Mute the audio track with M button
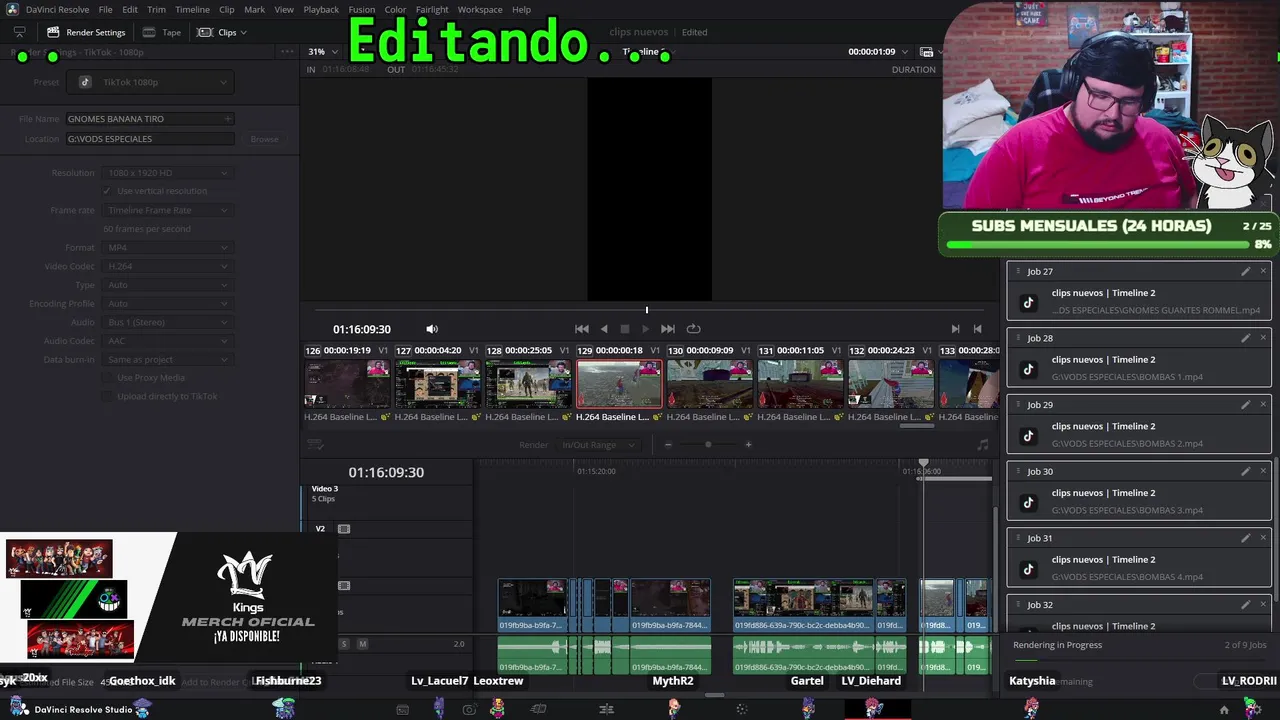This screenshot has width=1280, height=720. coord(362,644)
